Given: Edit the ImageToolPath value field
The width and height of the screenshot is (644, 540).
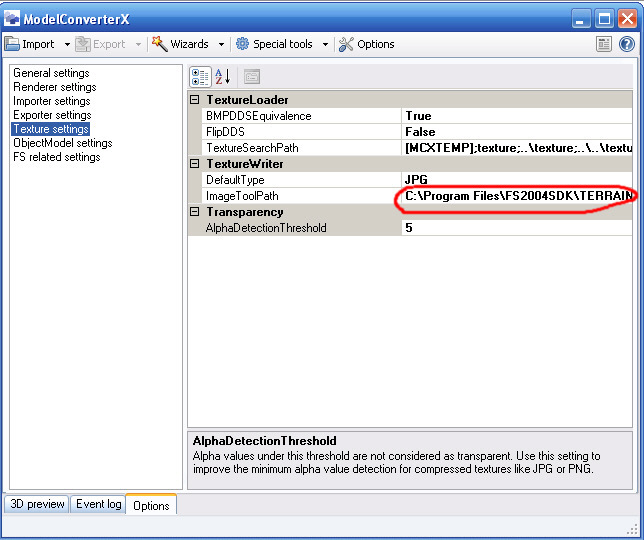Looking at the screenshot, I should [x=517, y=196].
